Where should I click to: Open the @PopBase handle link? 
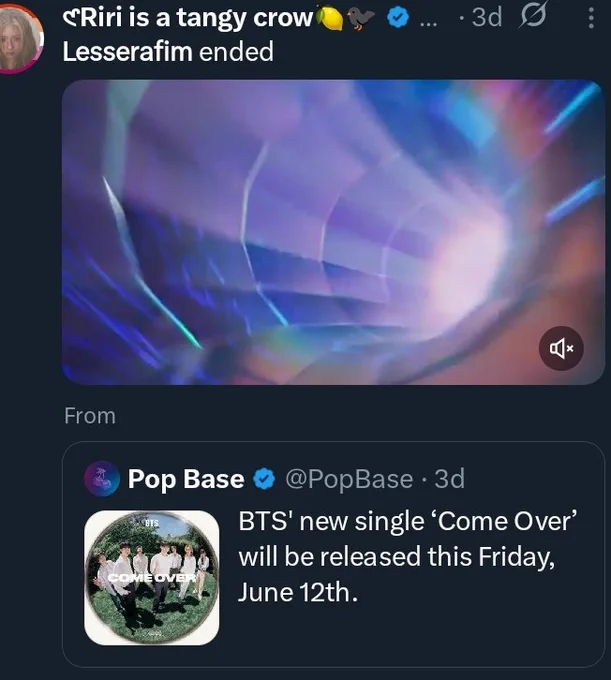(x=349, y=479)
